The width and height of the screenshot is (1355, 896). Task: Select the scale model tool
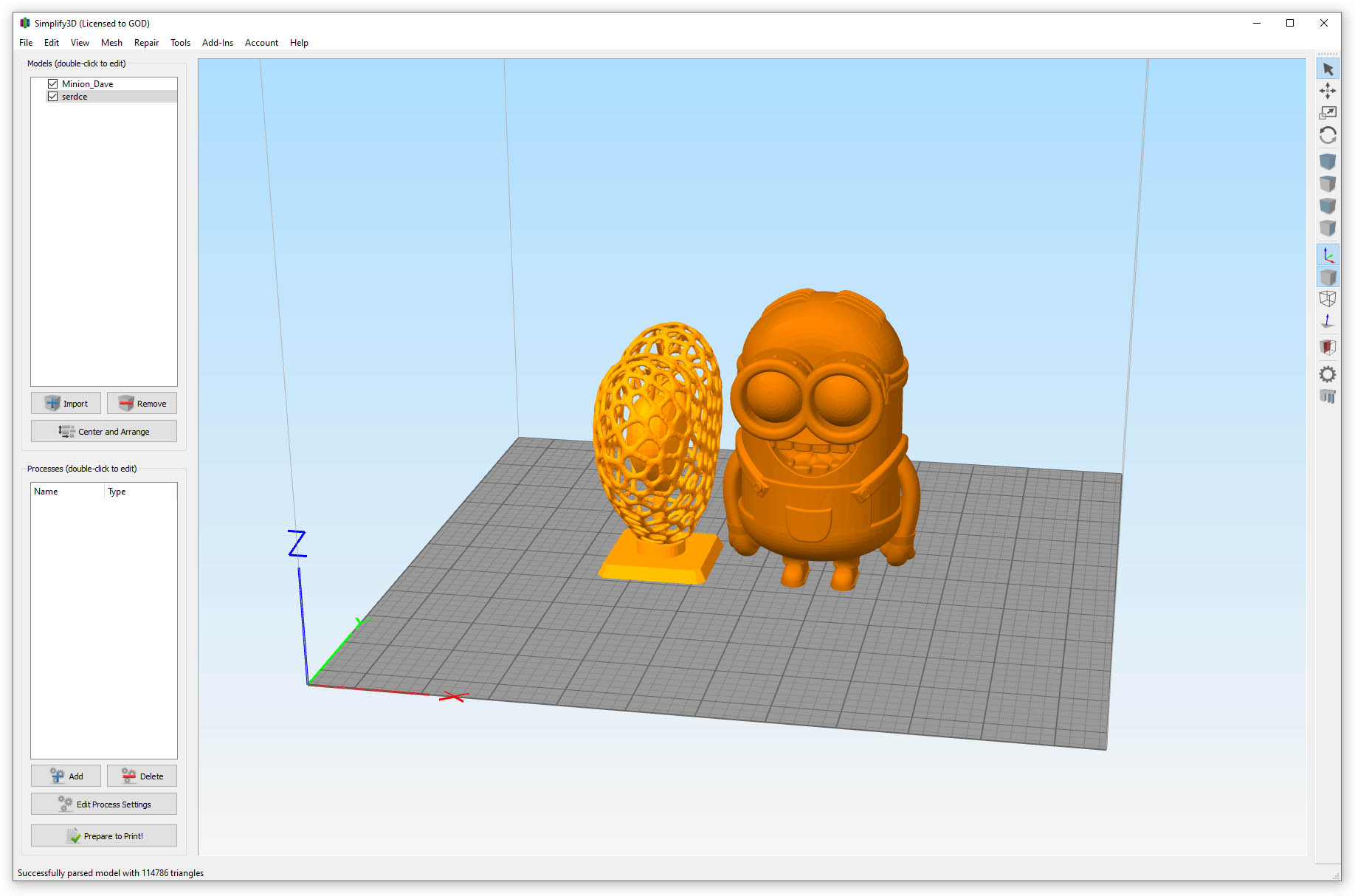click(x=1328, y=113)
